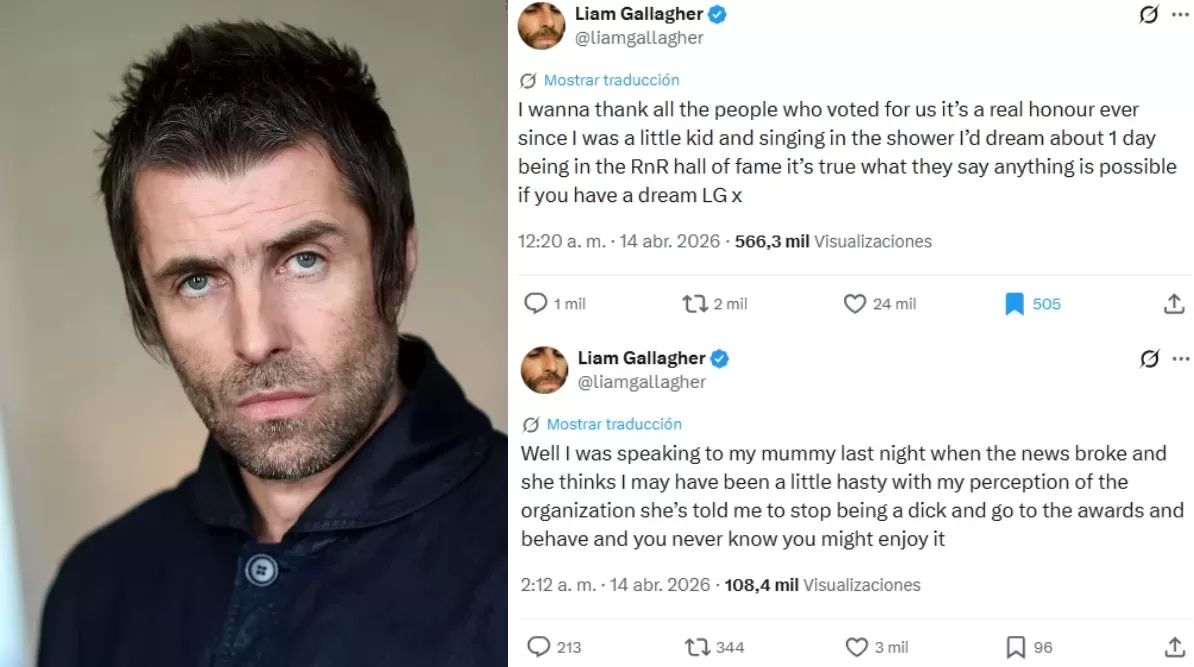Like the second tweet with 3 mil likes

pyautogui.click(x=858, y=647)
